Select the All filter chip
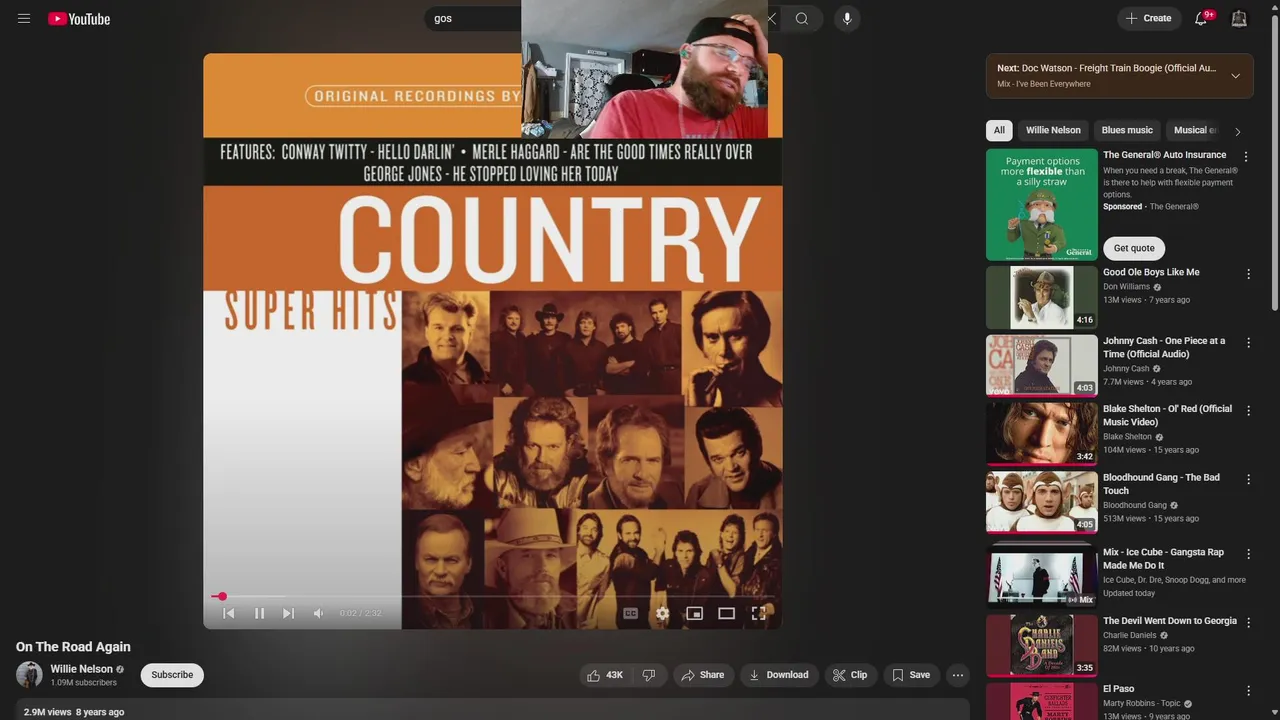 [999, 130]
